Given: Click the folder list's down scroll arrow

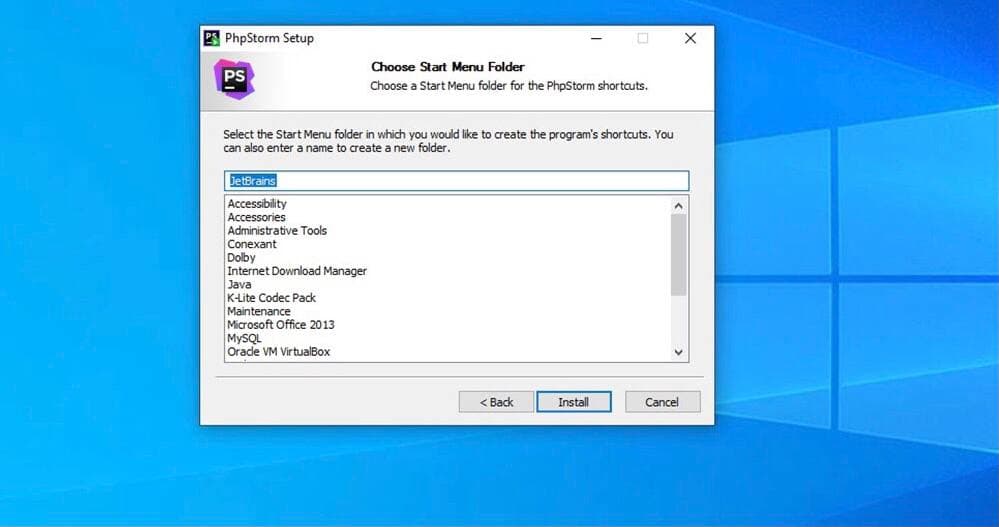Looking at the screenshot, I should (679, 352).
